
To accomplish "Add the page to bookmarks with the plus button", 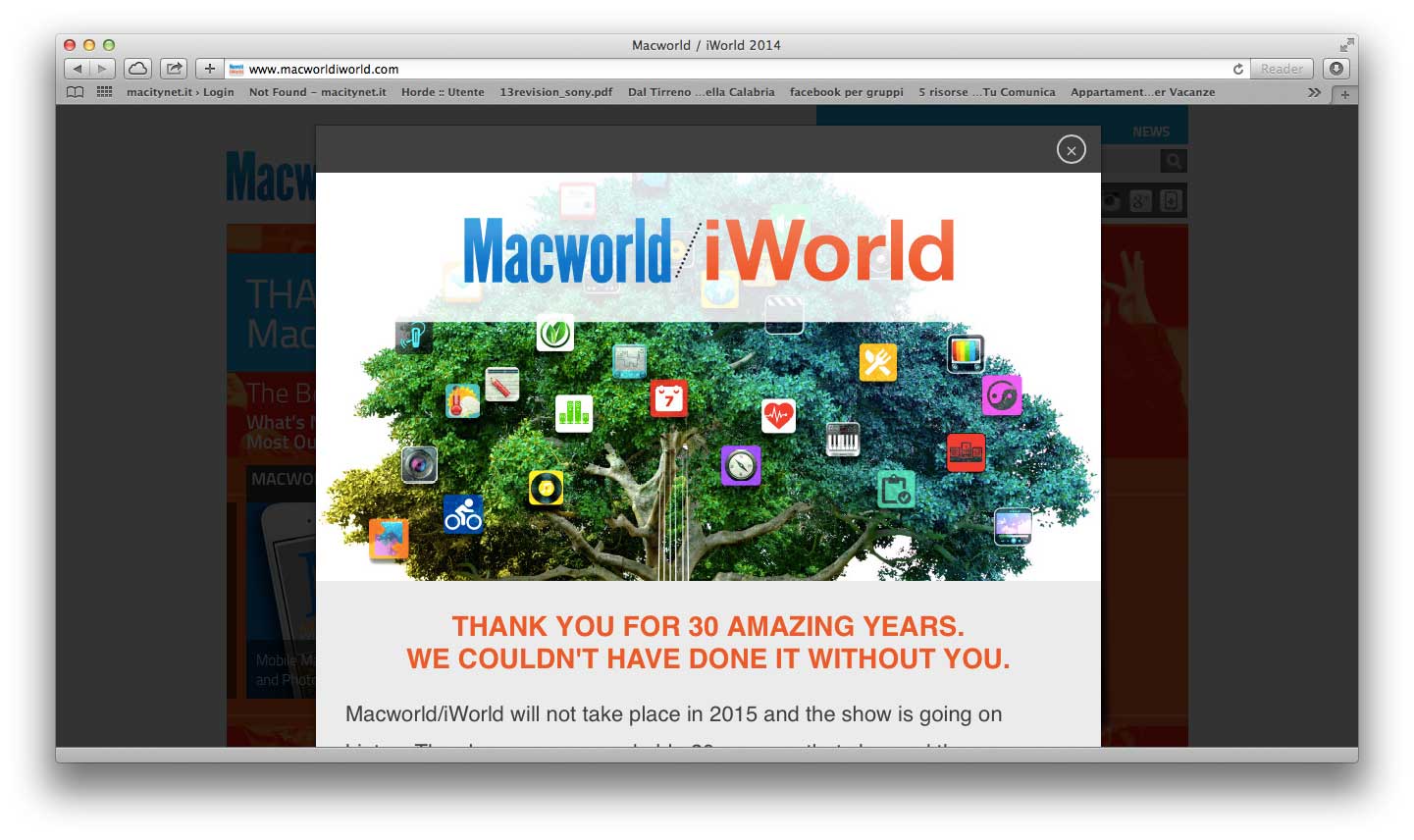I will [210, 69].
